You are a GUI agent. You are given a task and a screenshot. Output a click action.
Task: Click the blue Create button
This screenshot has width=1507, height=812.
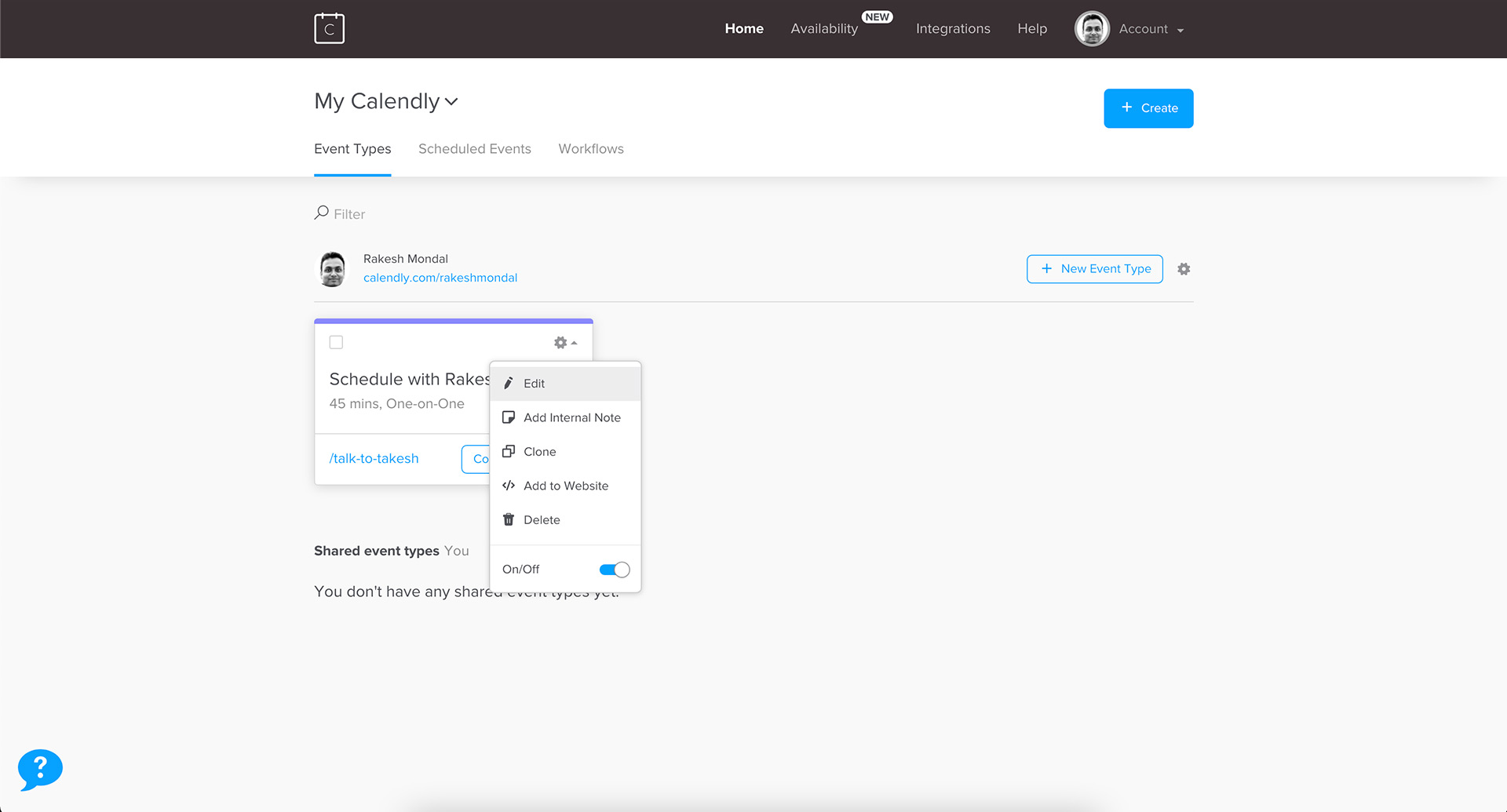(1148, 108)
